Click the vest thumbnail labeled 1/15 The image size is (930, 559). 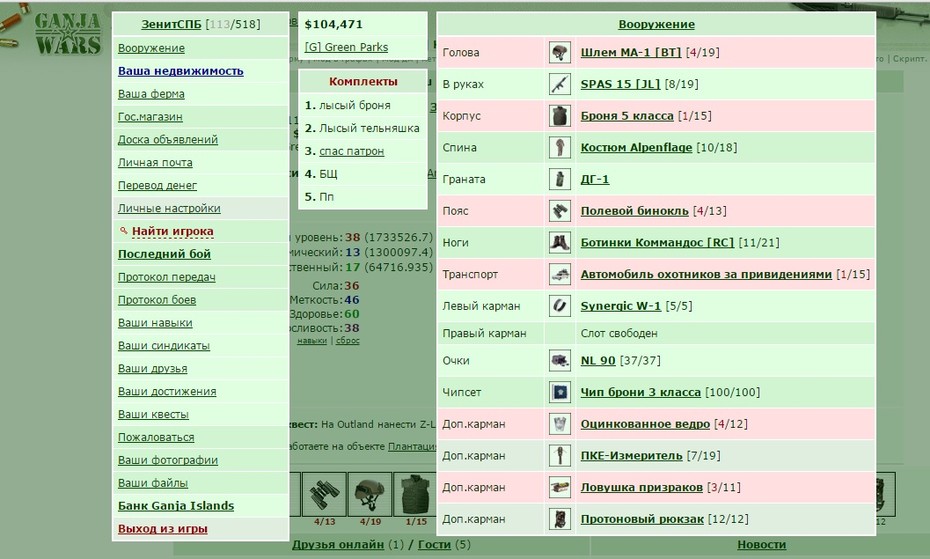point(415,495)
